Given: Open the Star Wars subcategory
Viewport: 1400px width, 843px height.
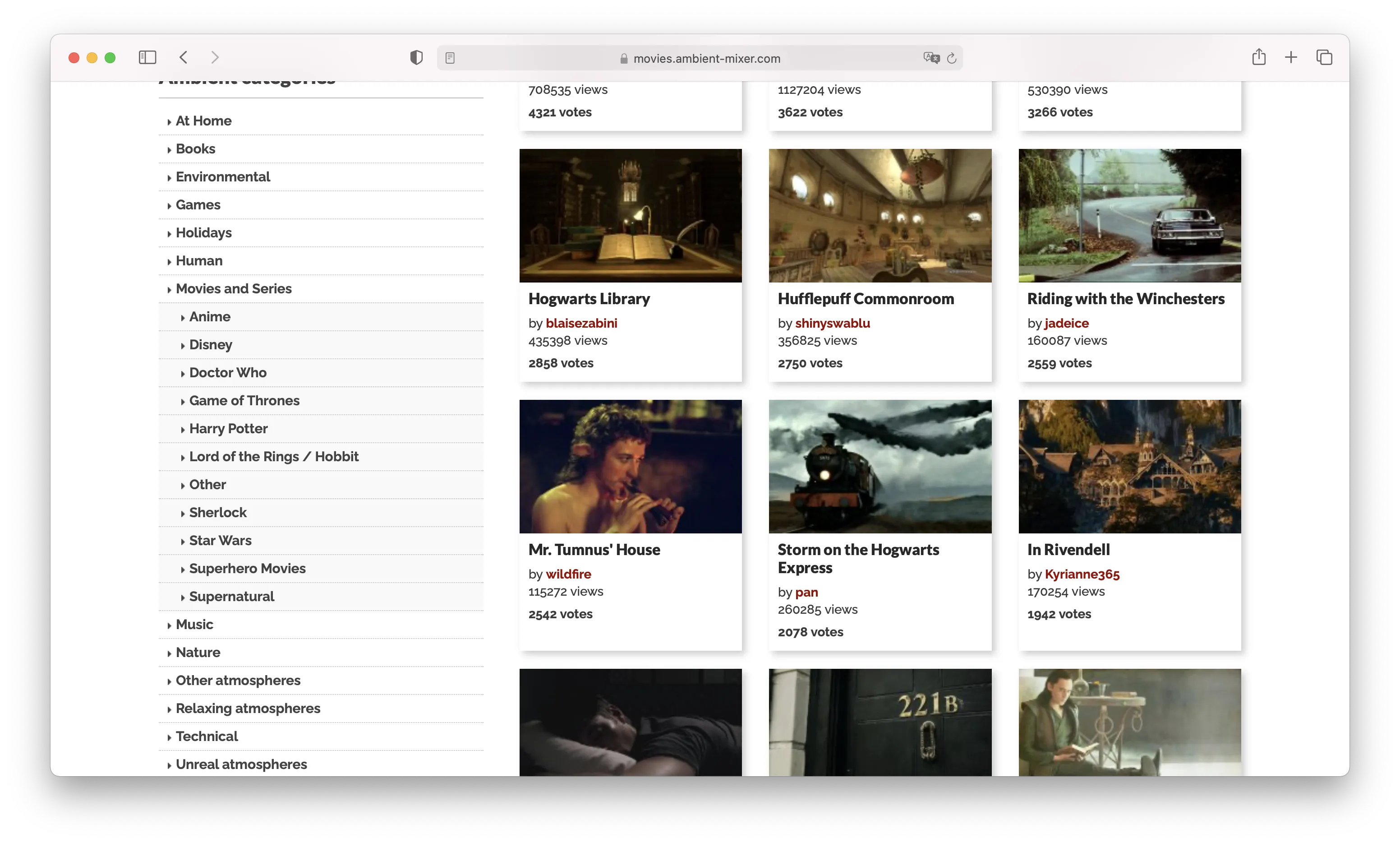Looking at the screenshot, I should 220,540.
